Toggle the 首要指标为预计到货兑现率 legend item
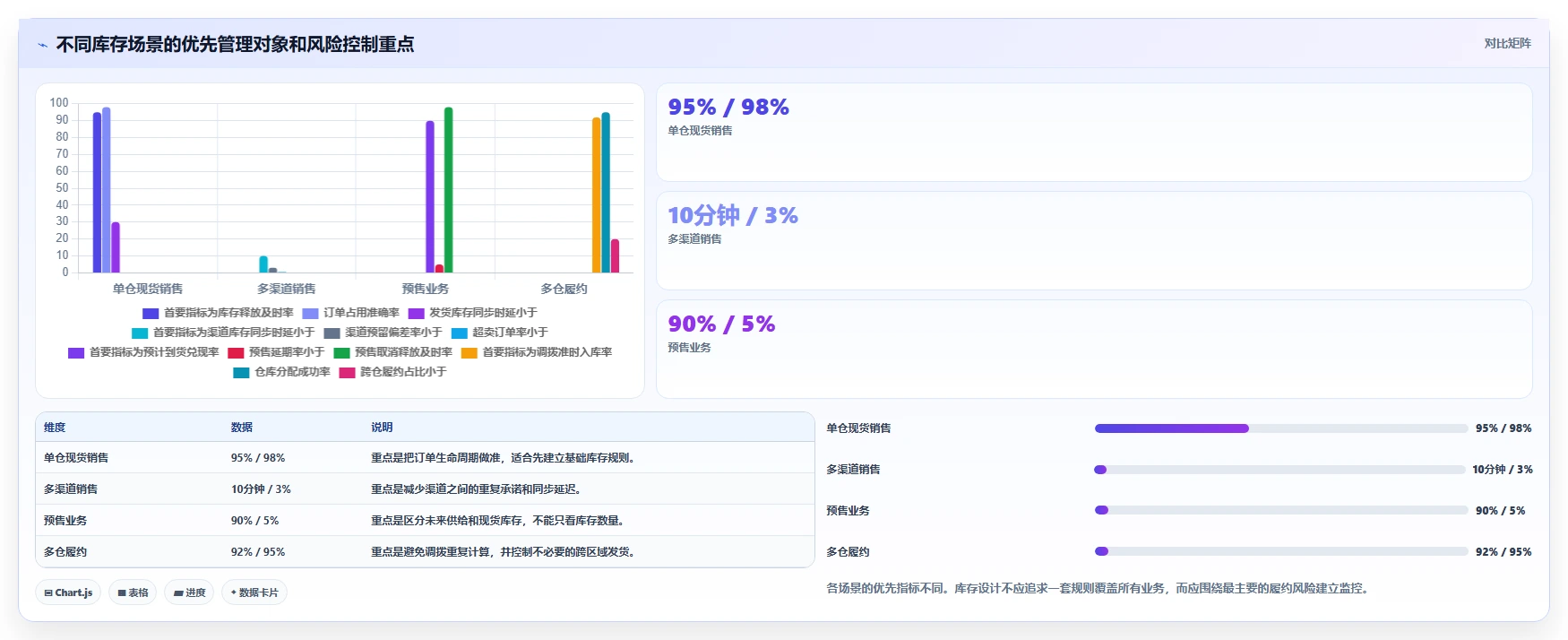This screenshot has height=640, width=1568. (x=143, y=352)
